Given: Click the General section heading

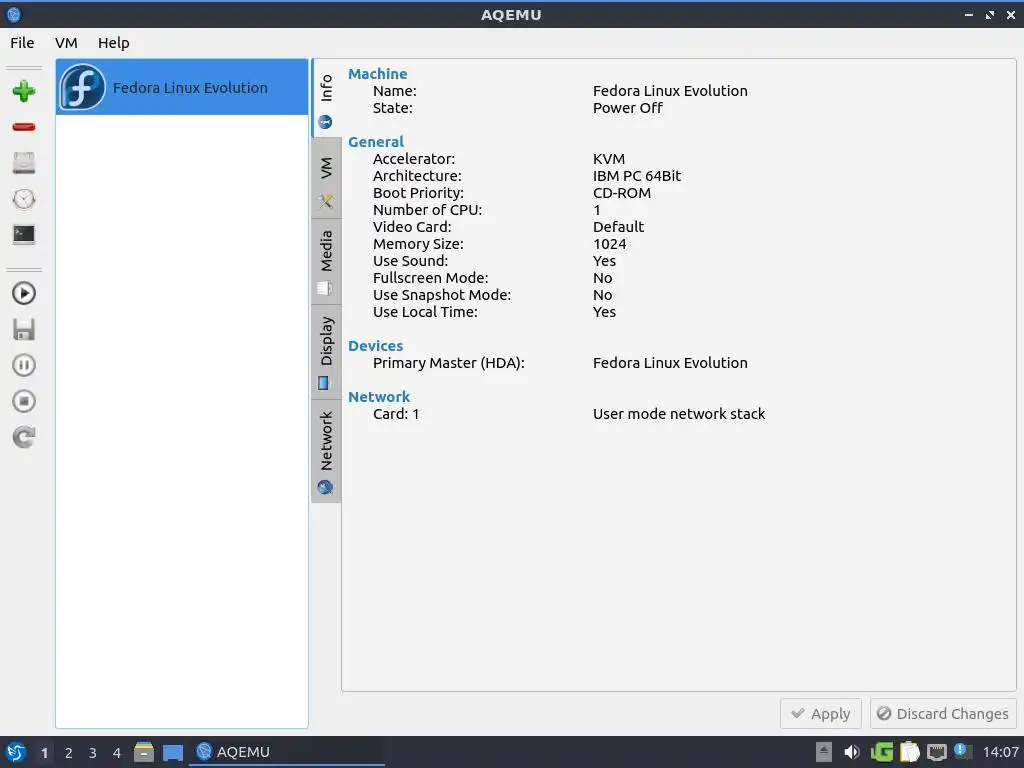Looking at the screenshot, I should tap(376, 142).
